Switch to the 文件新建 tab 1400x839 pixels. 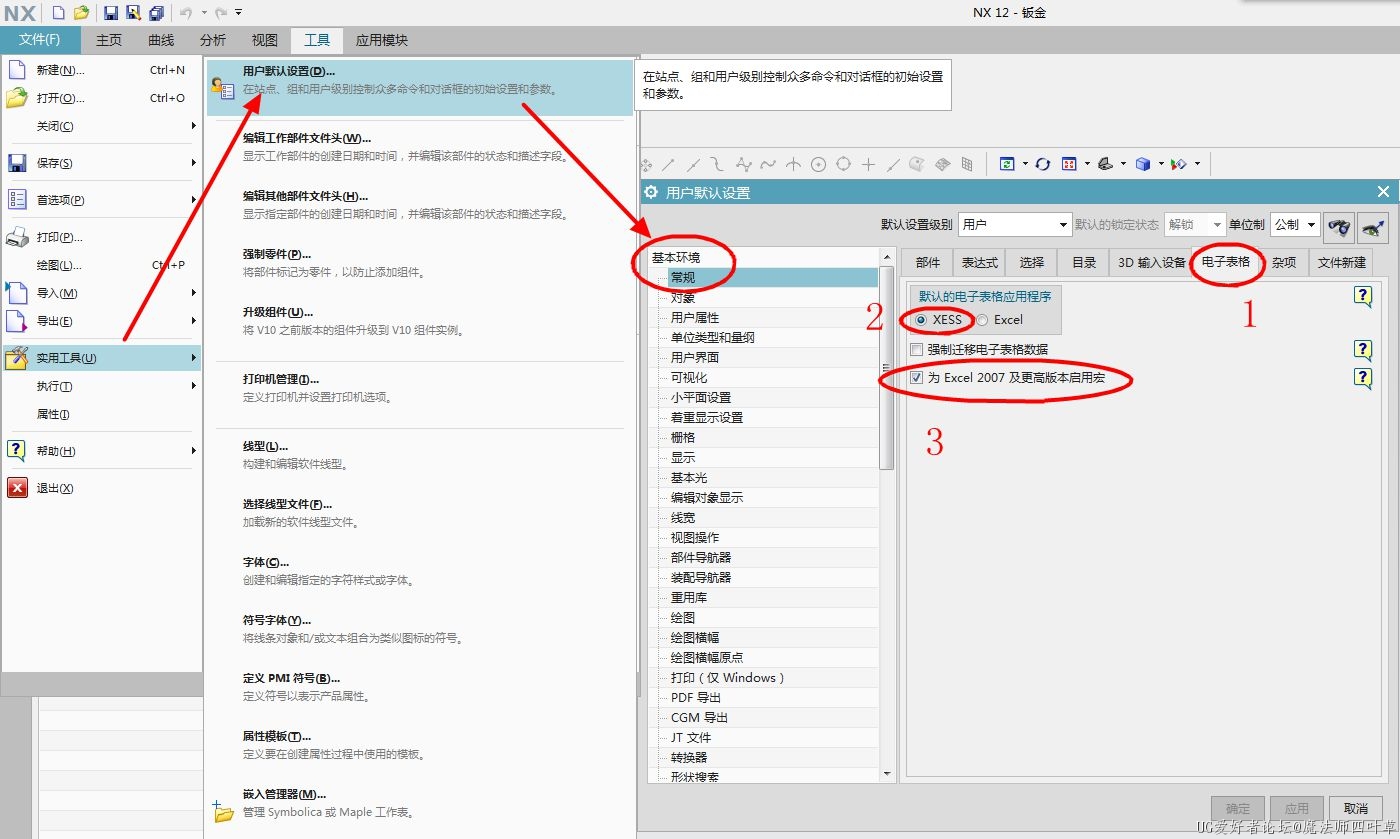point(1341,262)
